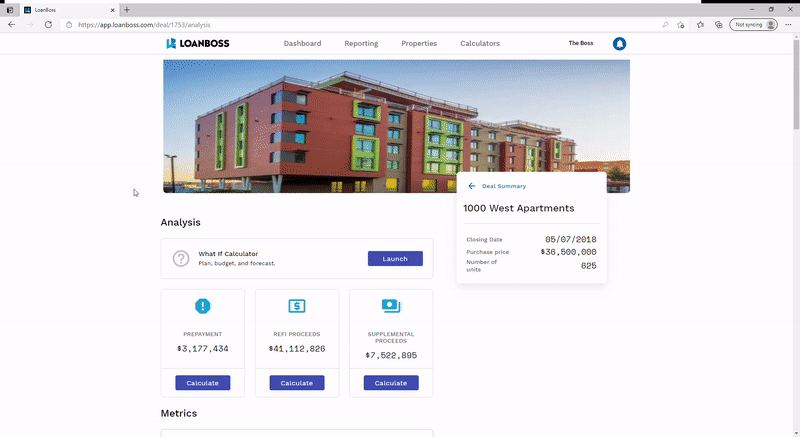Open a new browser tab
This screenshot has height=437, width=800.
[127, 10]
